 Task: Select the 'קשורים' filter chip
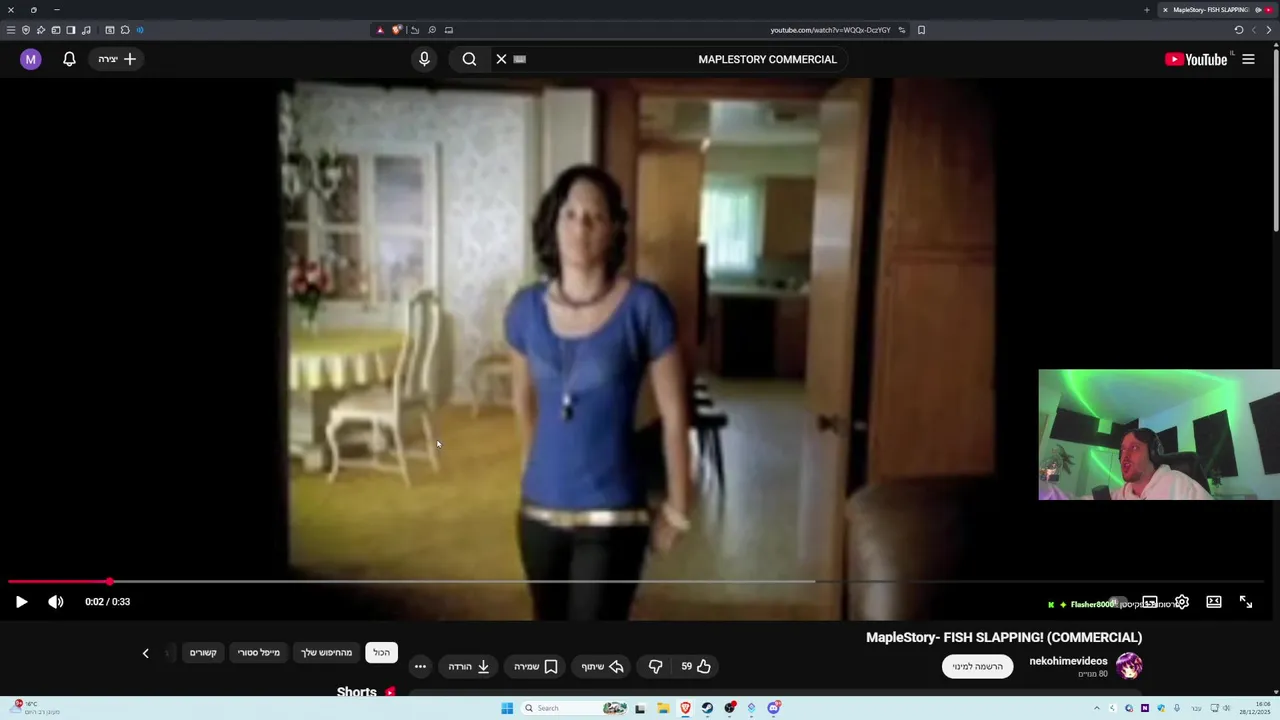pos(204,653)
